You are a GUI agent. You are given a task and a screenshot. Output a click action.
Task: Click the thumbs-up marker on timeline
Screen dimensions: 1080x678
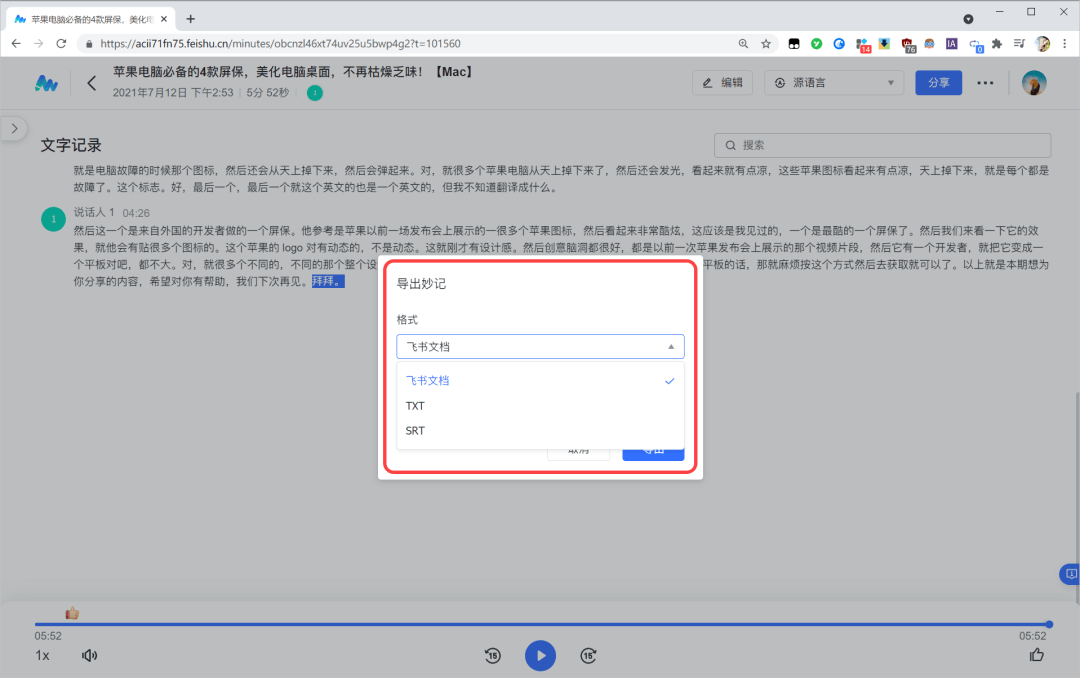click(72, 613)
